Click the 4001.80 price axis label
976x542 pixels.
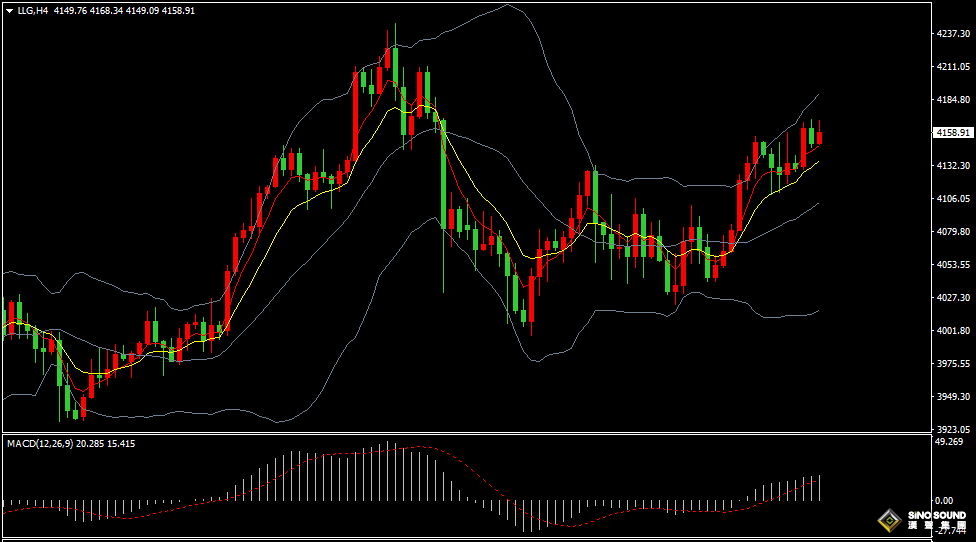(952, 331)
